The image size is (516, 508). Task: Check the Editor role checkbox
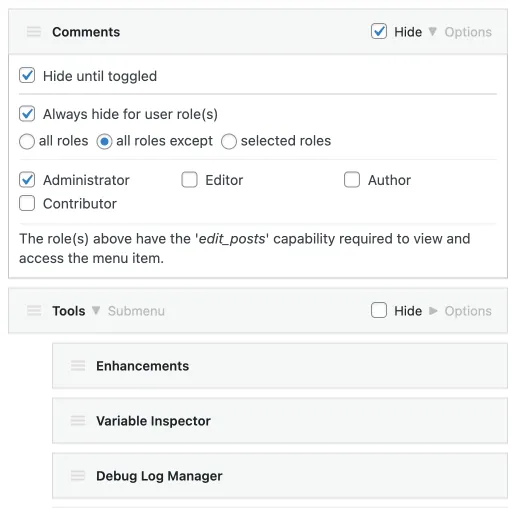pyautogui.click(x=189, y=180)
